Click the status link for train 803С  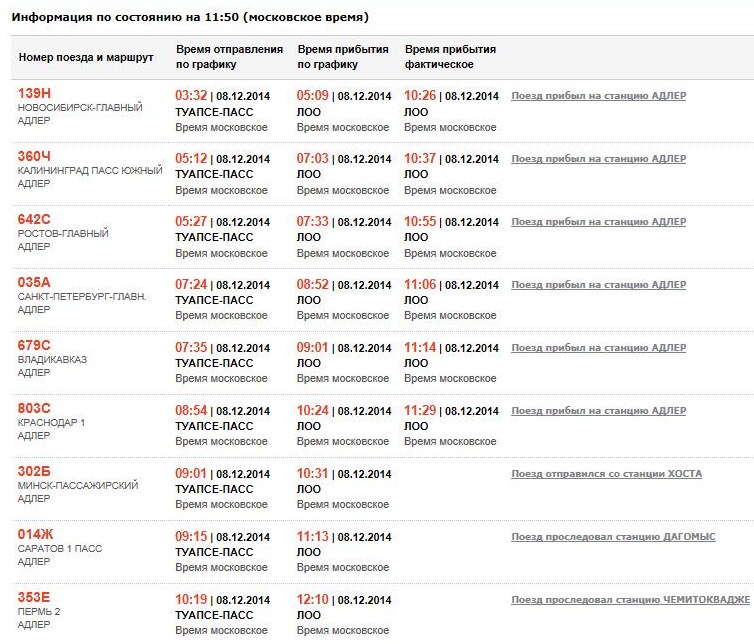click(x=598, y=411)
